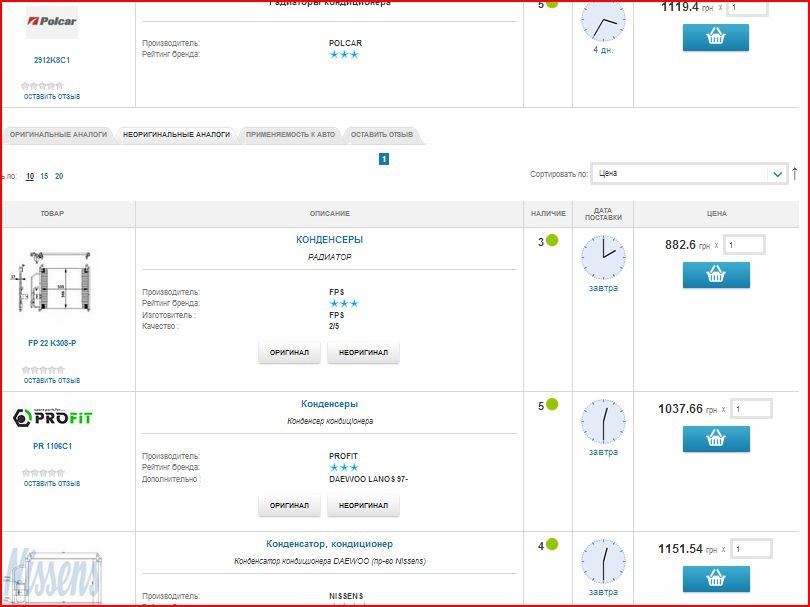Click FPS brand rating stars
The height and width of the screenshot is (607, 810).
tap(344, 303)
